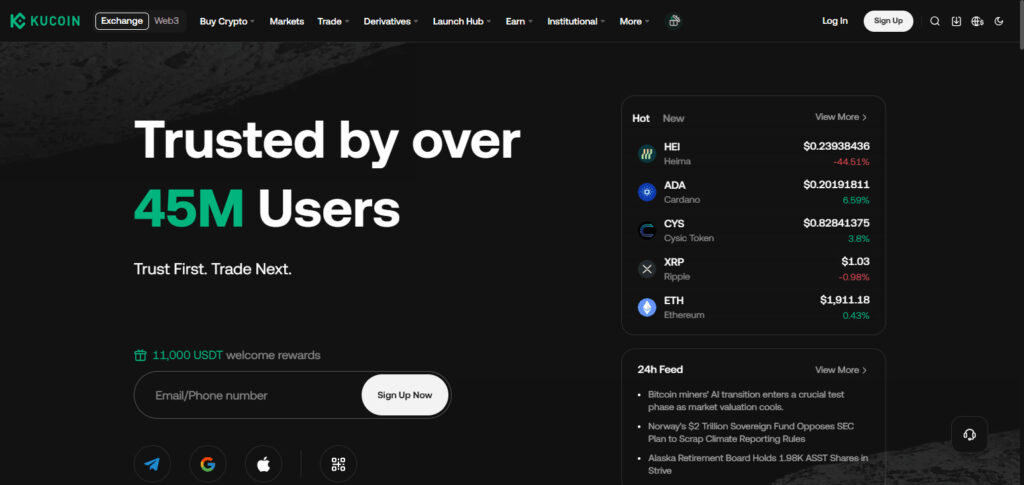This screenshot has height=485, width=1024.
Task: Switch to the Hot tab
Action: (641, 118)
